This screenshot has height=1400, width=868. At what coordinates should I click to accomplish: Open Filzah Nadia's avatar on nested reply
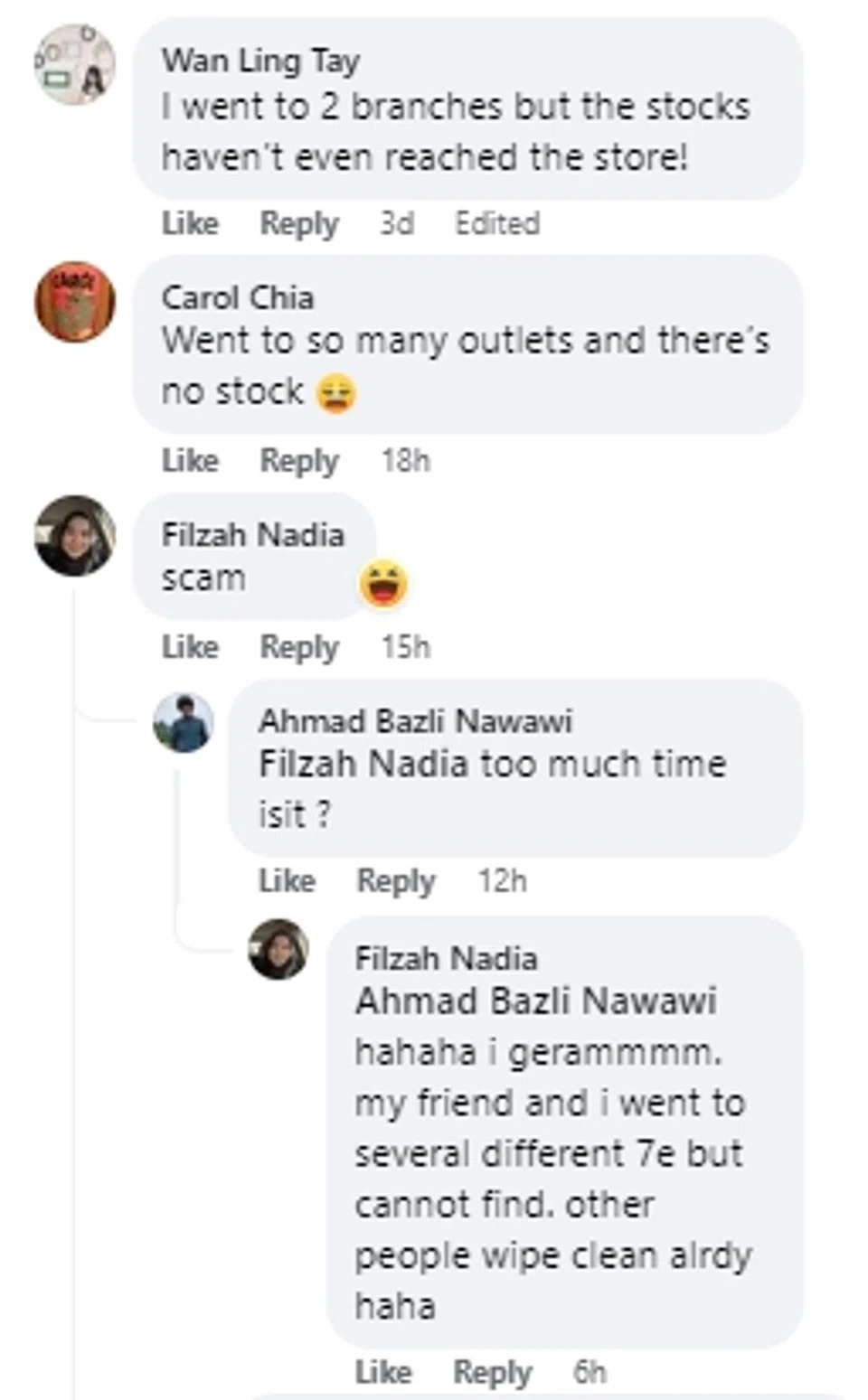278,949
